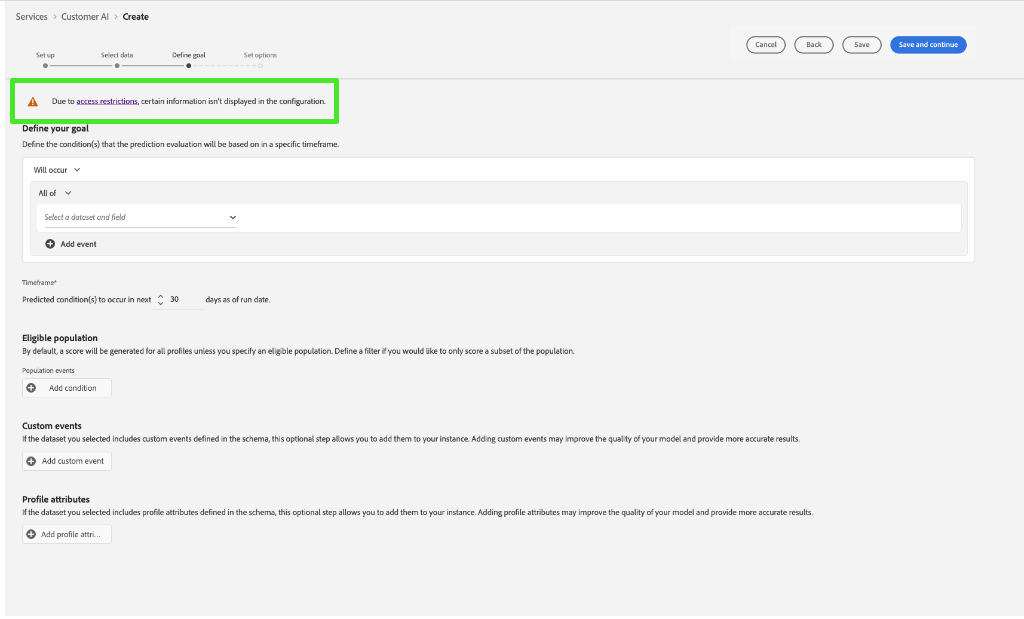Click the Add custom event button
The width and height of the screenshot is (1024, 619).
67,461
